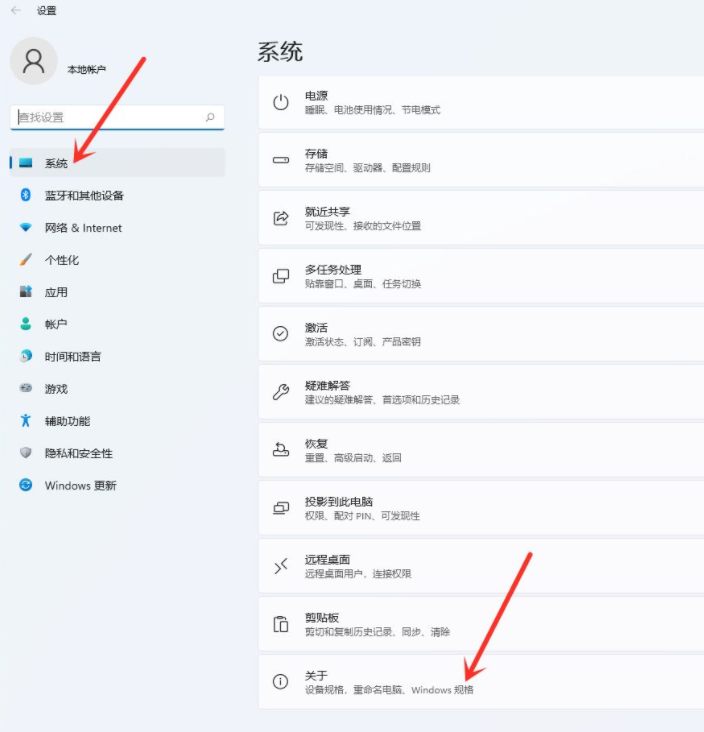
Task: Click the 隐私和安全性 shield icon
Action: point(26,453)
